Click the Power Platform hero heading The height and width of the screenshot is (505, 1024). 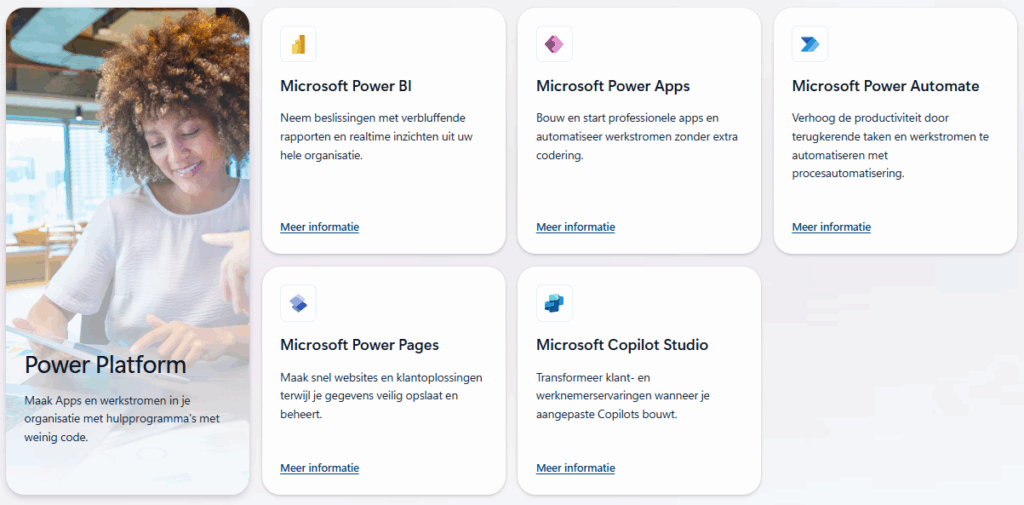click(105, 365)
